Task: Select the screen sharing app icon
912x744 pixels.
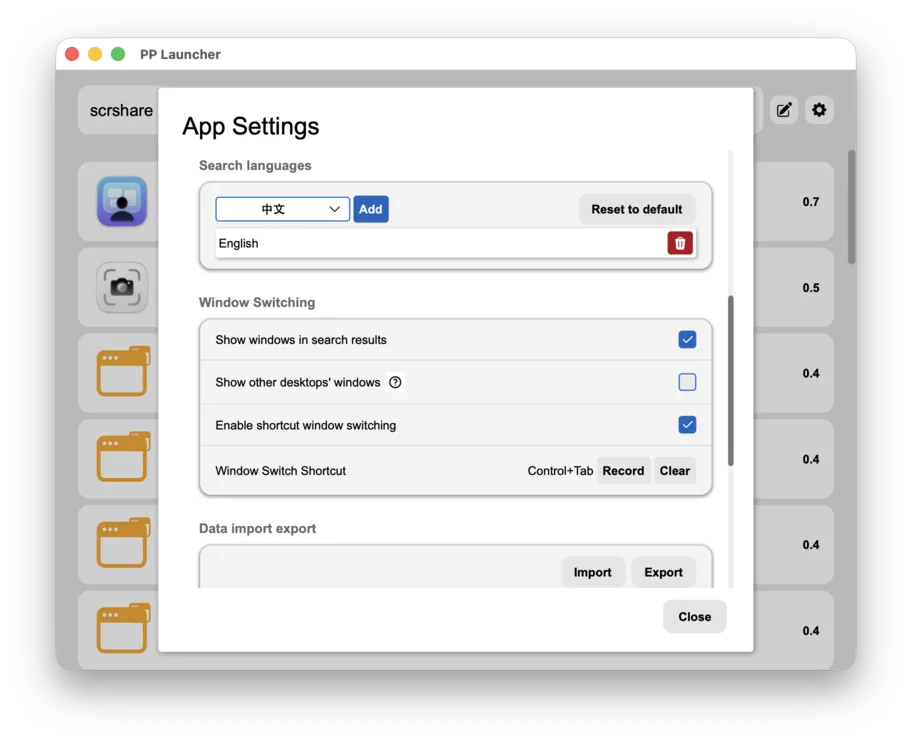Action: click(x=122, y=201)
